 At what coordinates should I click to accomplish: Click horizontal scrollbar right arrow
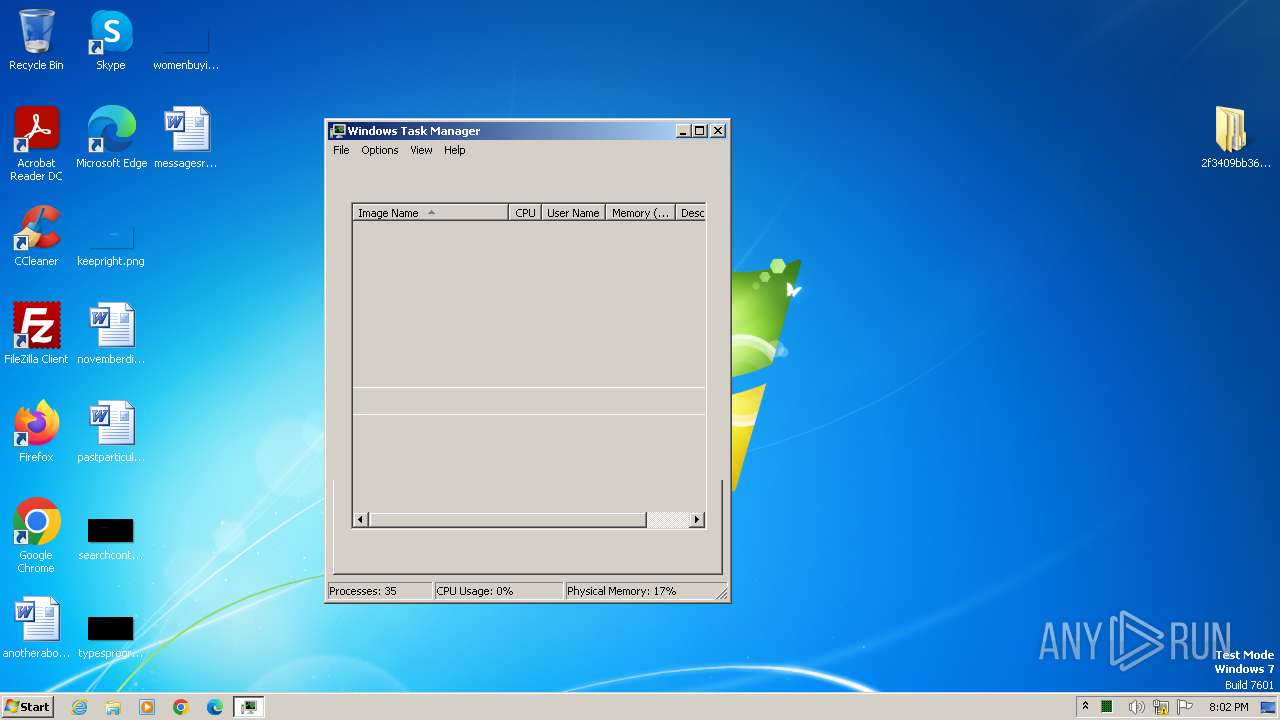697,520
